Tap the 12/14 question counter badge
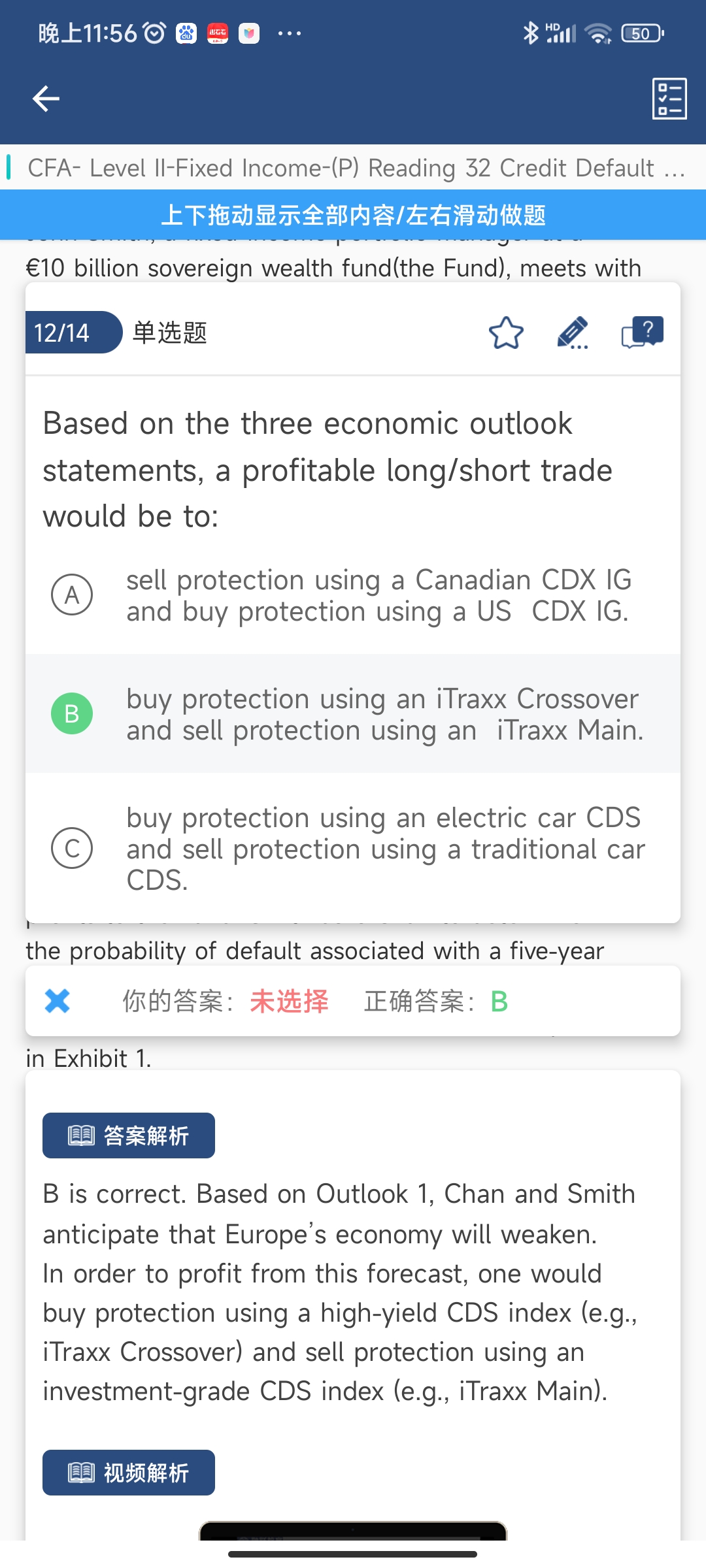 [72, 333]
